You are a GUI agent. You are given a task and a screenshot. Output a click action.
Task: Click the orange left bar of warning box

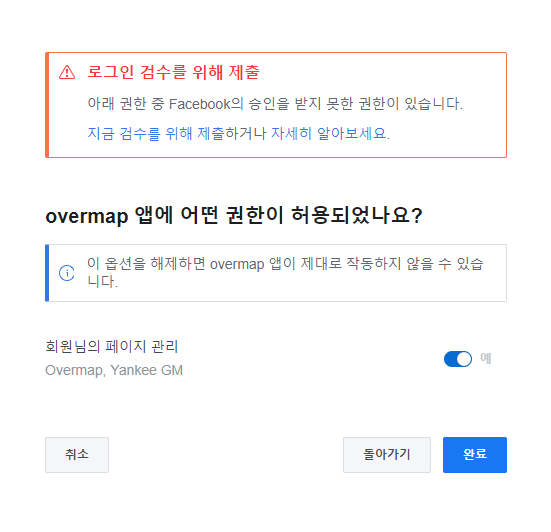(47, 105)
